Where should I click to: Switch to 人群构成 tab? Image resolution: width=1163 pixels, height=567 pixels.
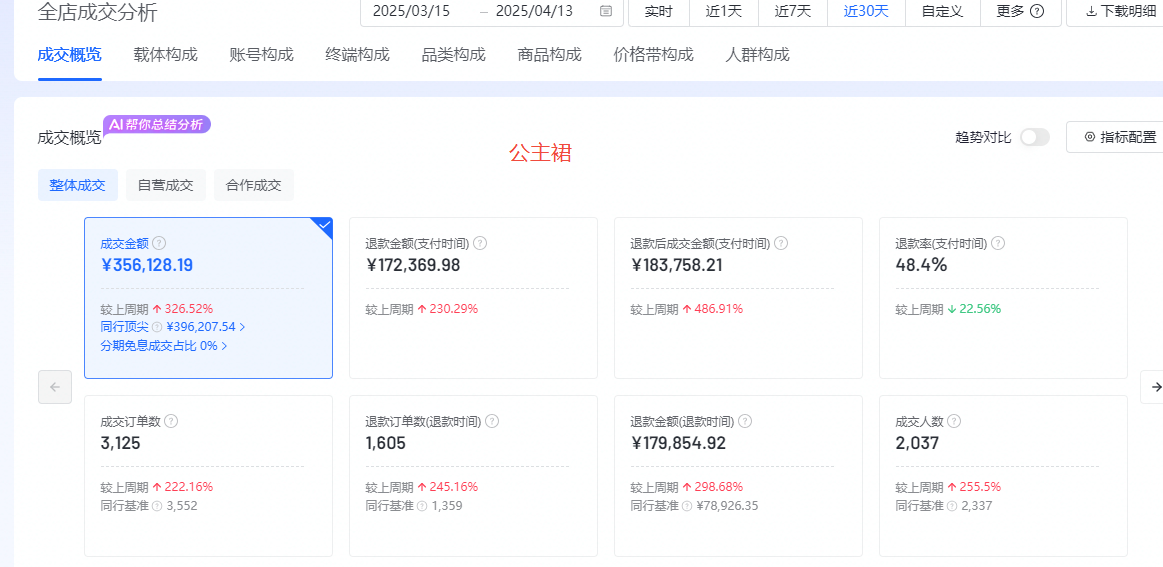(757, 54)
